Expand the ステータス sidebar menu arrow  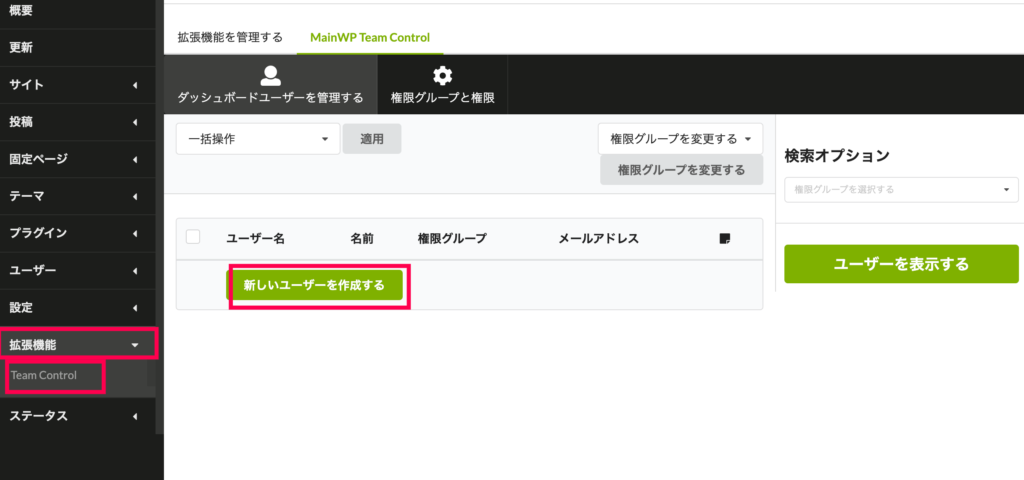[135, 417]
